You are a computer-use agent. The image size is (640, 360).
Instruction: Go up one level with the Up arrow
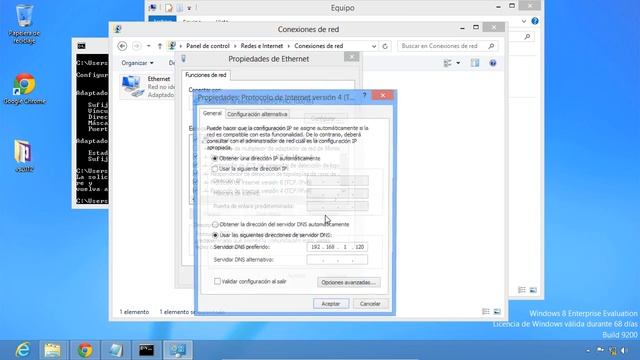tap(160, 46)
